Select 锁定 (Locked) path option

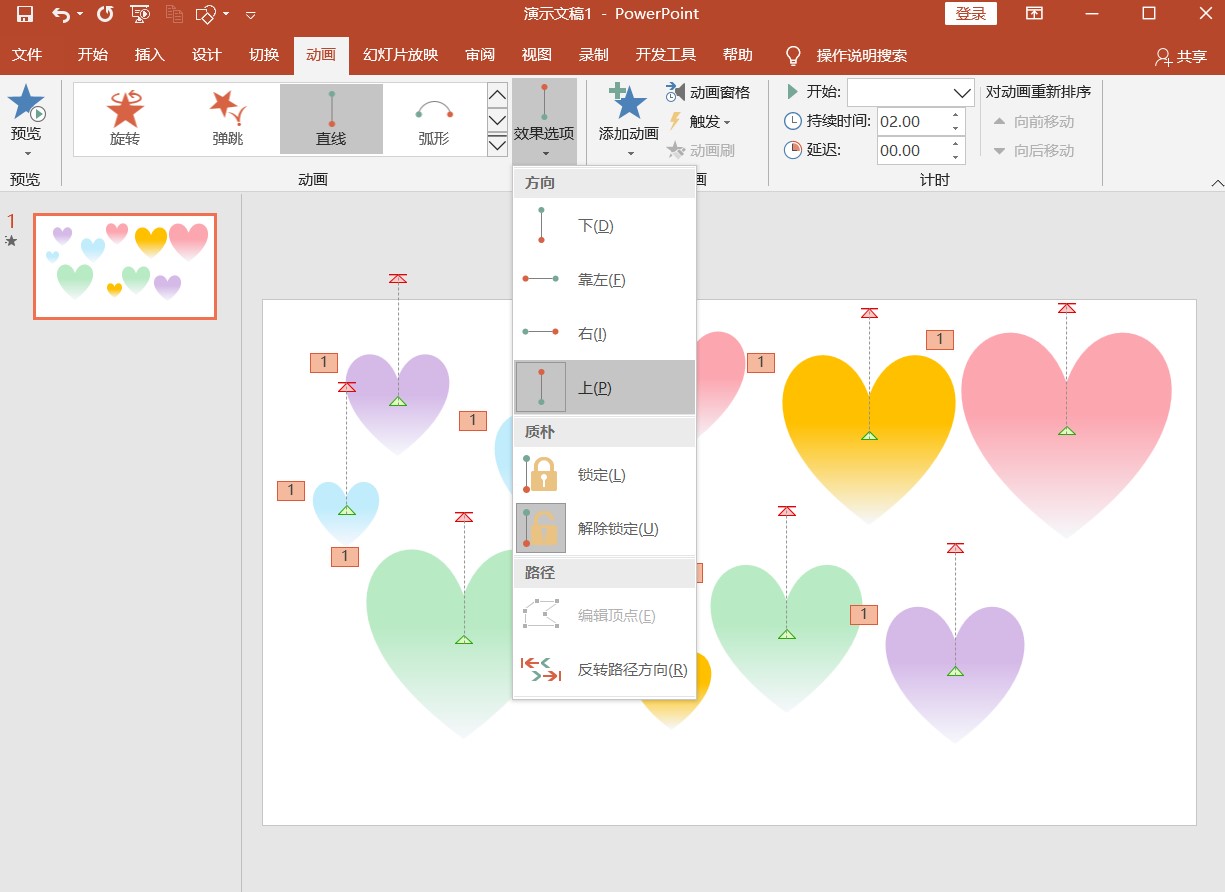pyautogui.click(x=603, y=475)
